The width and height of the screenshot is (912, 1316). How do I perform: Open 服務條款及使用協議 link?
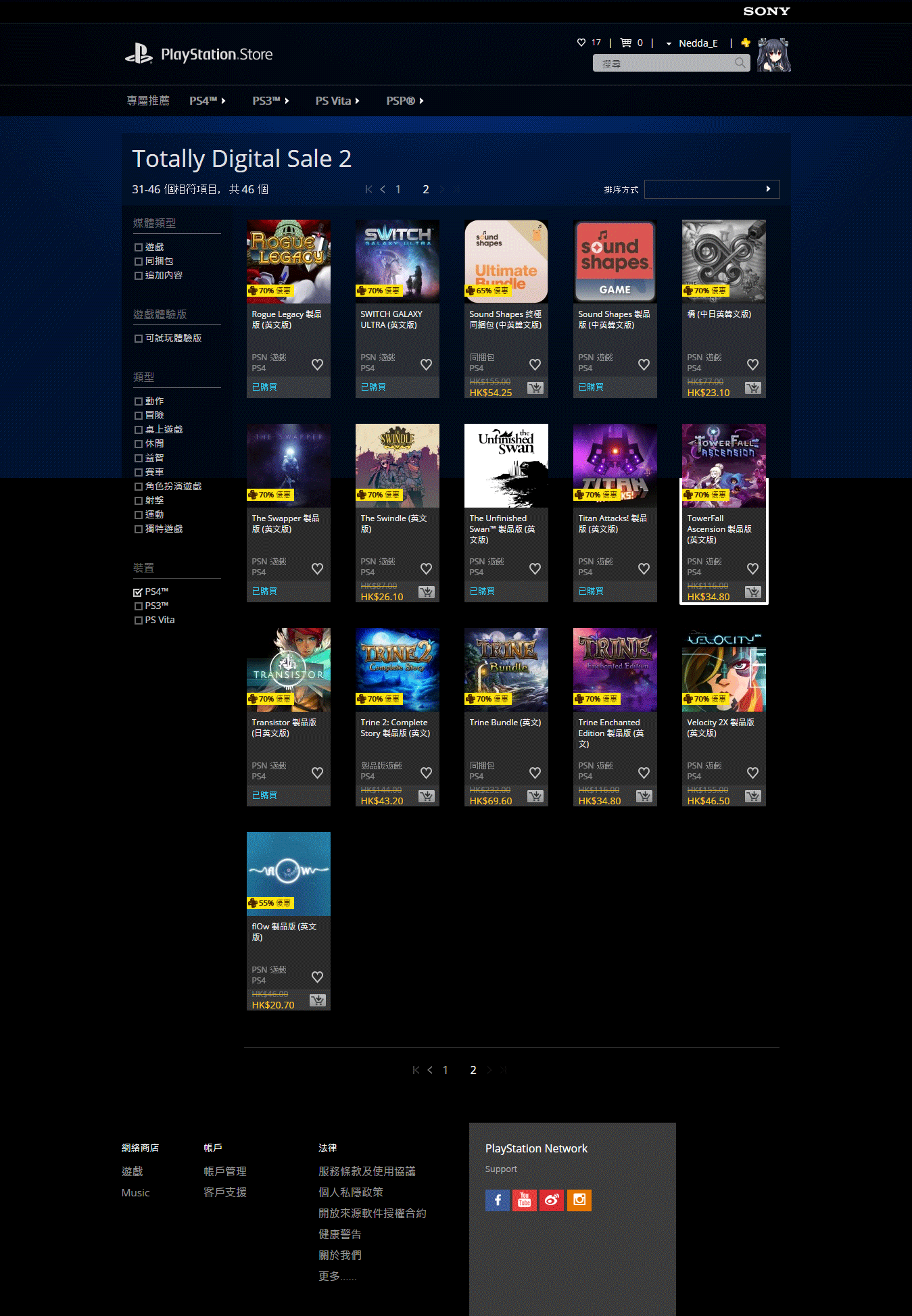point(367,1171)
